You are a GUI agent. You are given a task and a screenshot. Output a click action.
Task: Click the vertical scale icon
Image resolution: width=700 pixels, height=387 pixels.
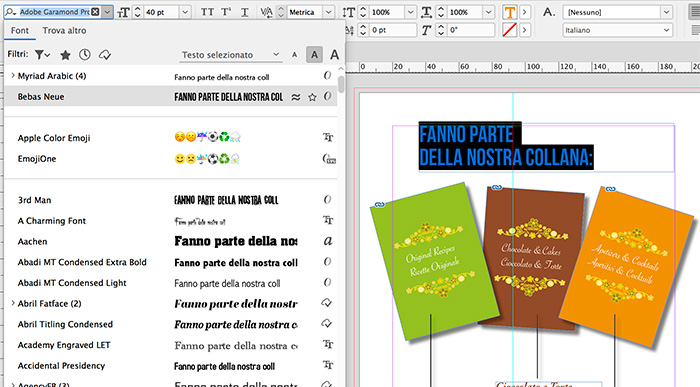point(349,12)
